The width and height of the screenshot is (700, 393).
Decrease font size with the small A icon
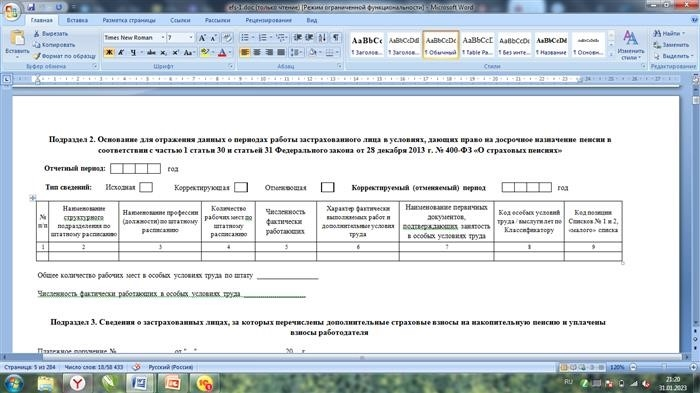point(213,38)
